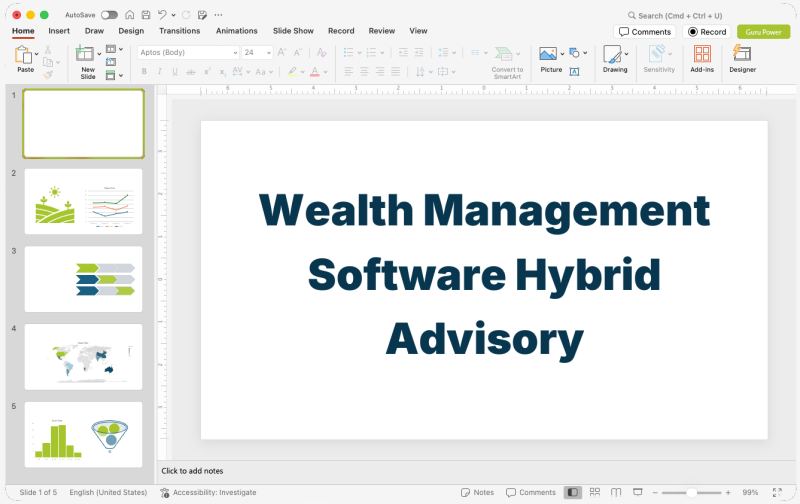Fit slide to current window
This screenshot has height=504, width=800.
point(777,492)
